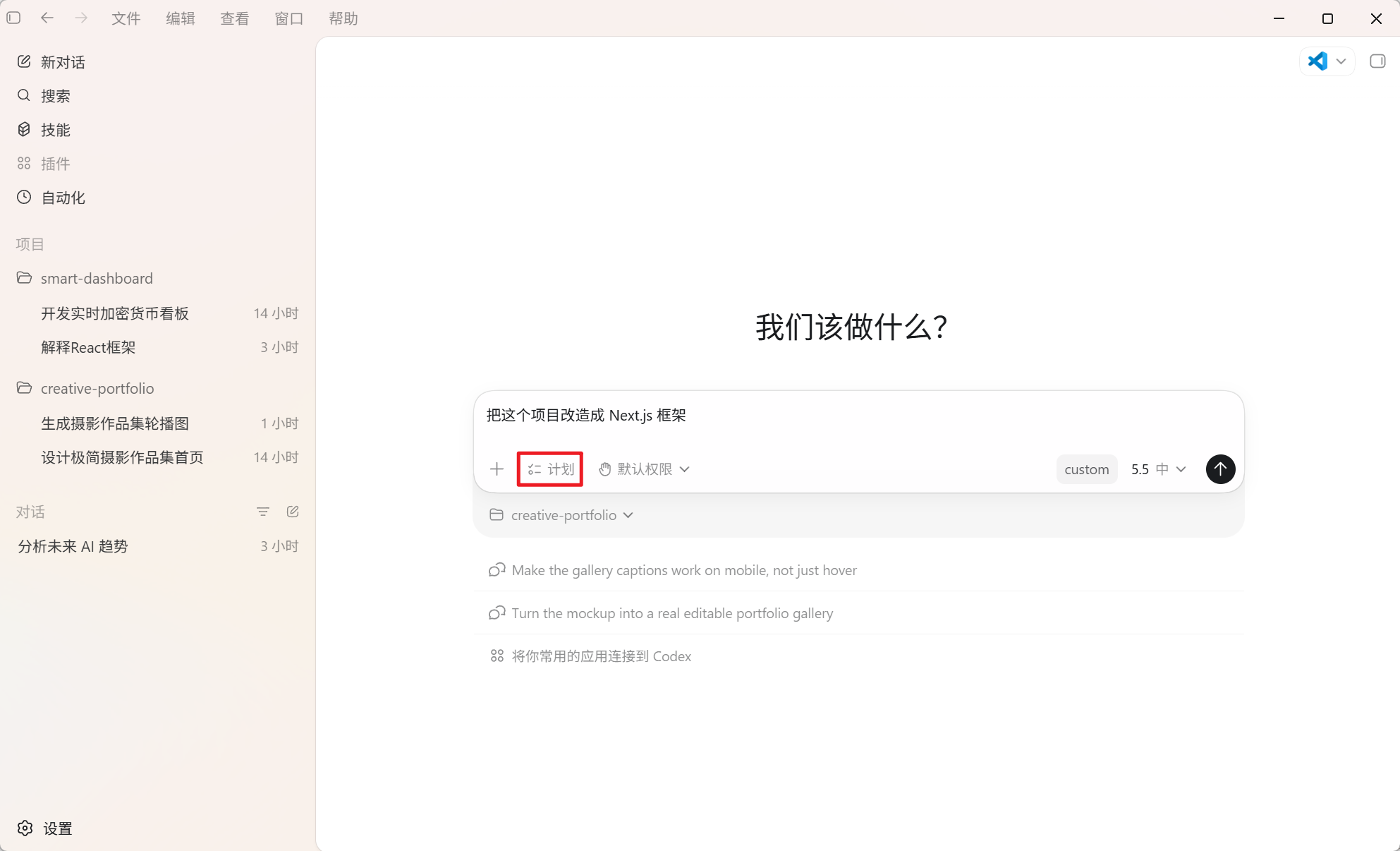The height and width of the screenshot is (851, 1400).
Task: Open conversation 解释React框架
Action: [157, 347]
